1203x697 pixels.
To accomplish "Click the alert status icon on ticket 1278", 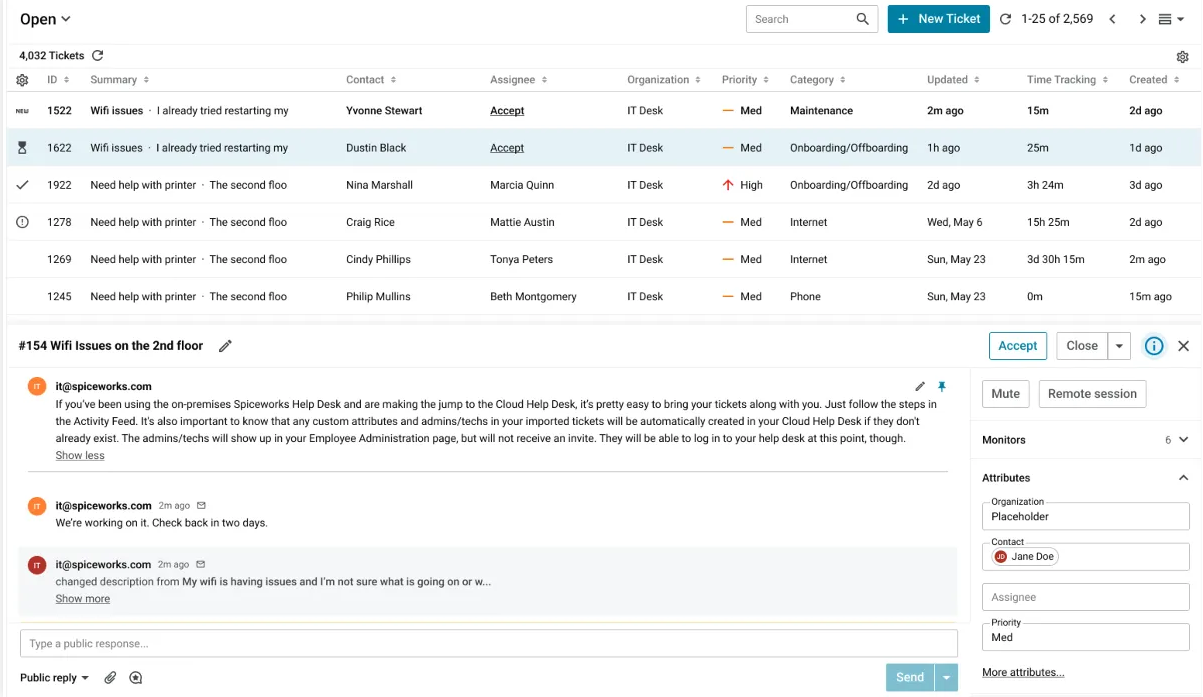I will (x=22, y=222).
